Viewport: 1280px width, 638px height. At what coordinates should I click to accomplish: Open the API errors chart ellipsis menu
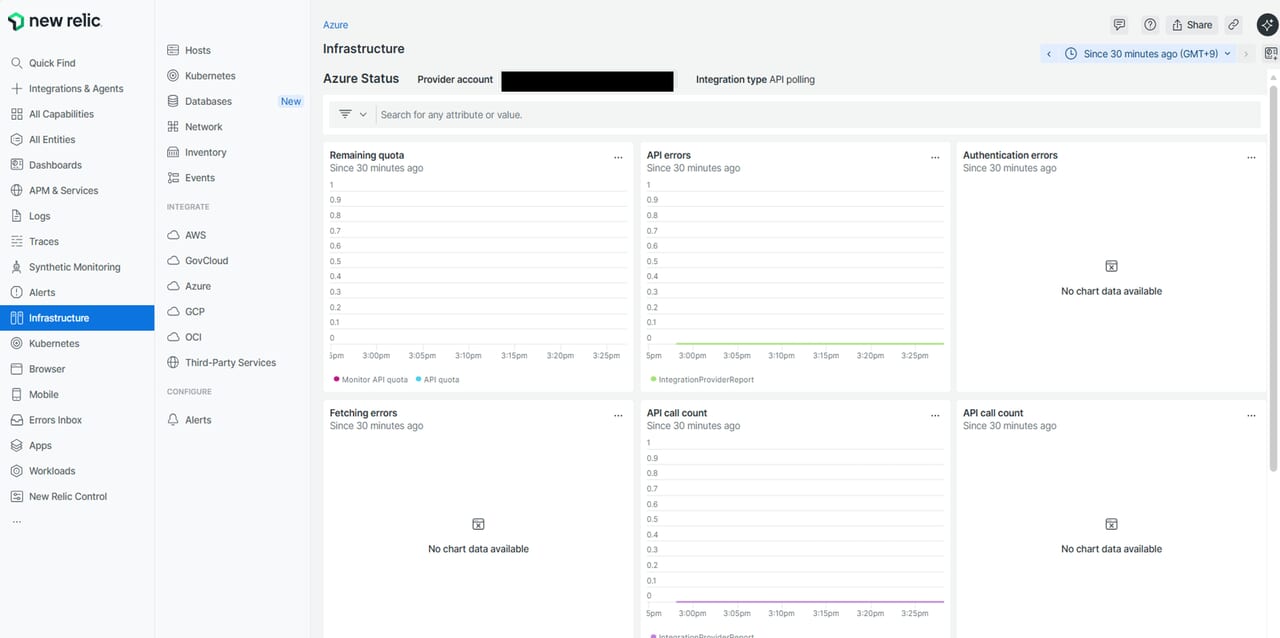pos(935,157)
